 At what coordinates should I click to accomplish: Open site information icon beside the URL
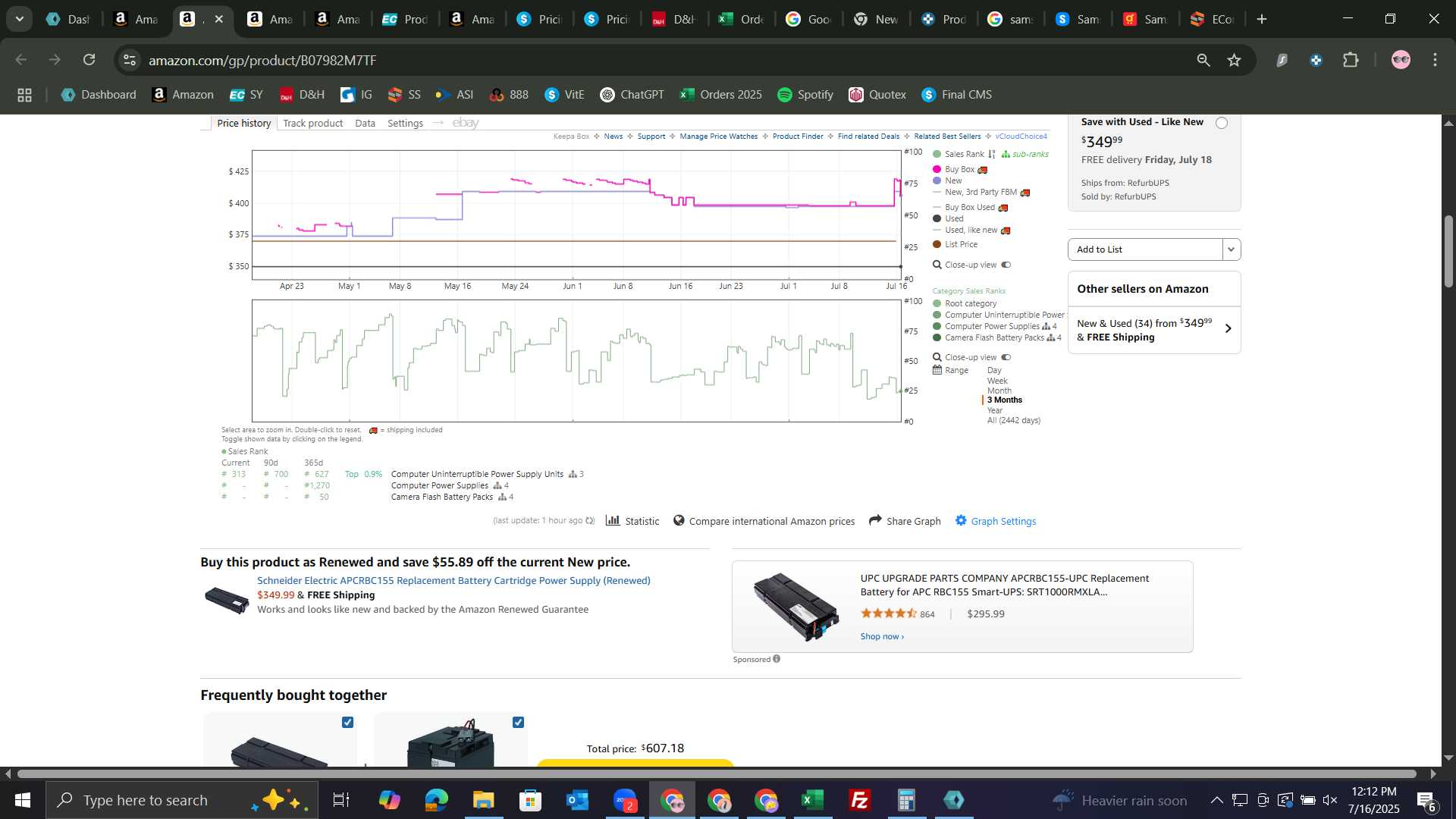coord(130,60)
